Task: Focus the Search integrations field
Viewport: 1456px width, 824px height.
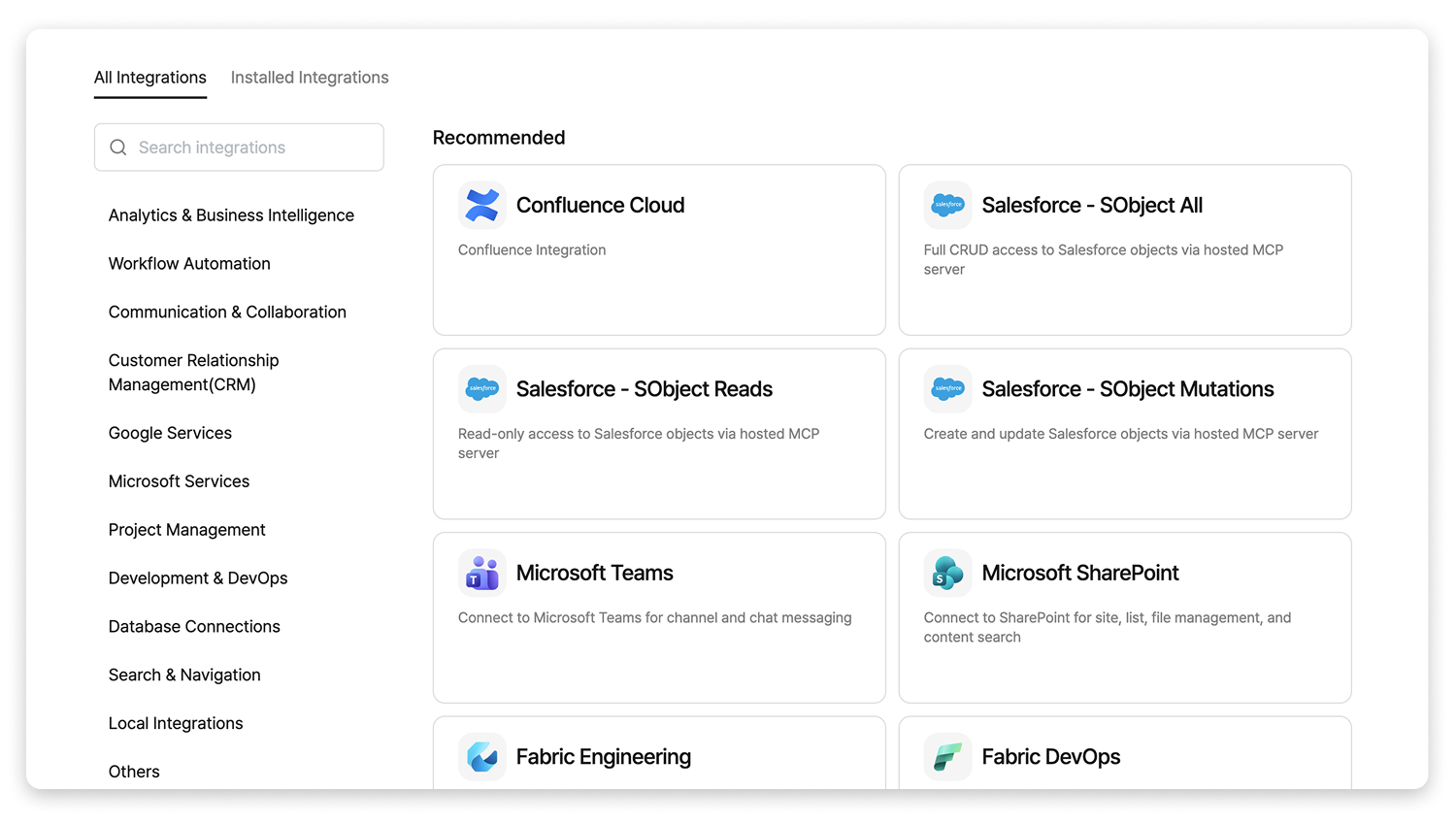Action: (x=239, y=148)
